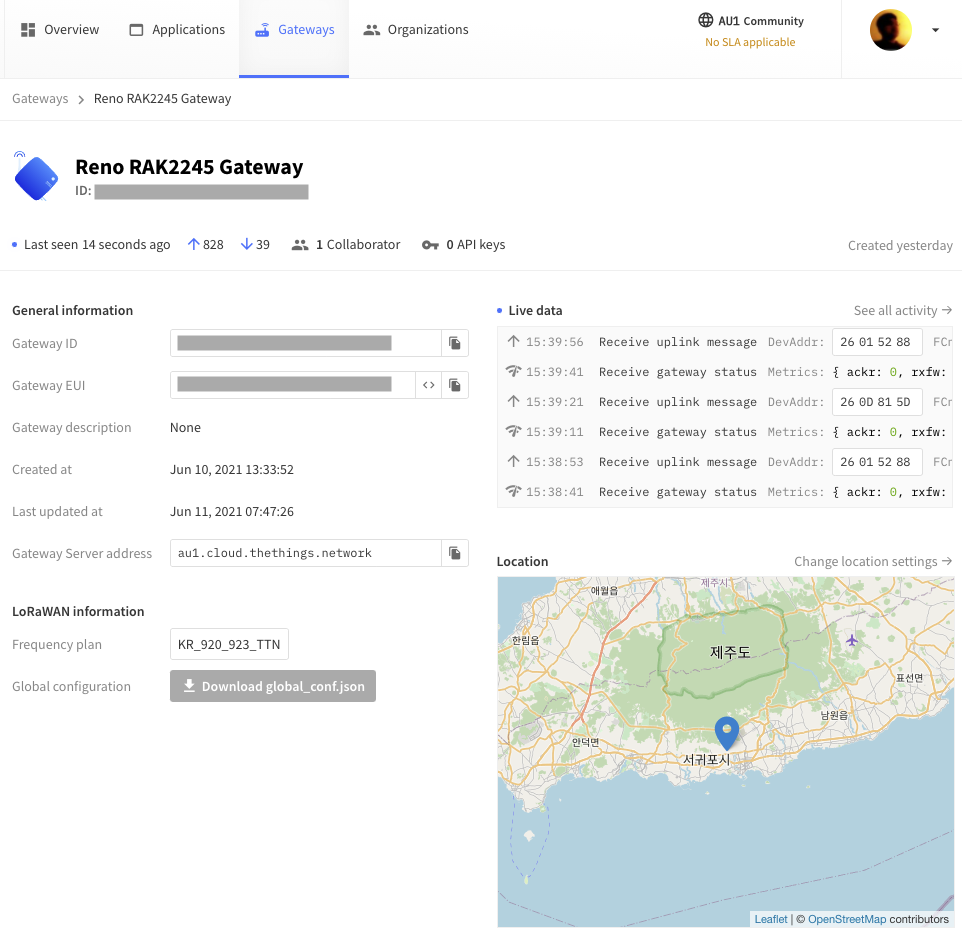Click the blue gateway location pin on map
The height and width of the screenshot is (936, 962).
(727, 733)
